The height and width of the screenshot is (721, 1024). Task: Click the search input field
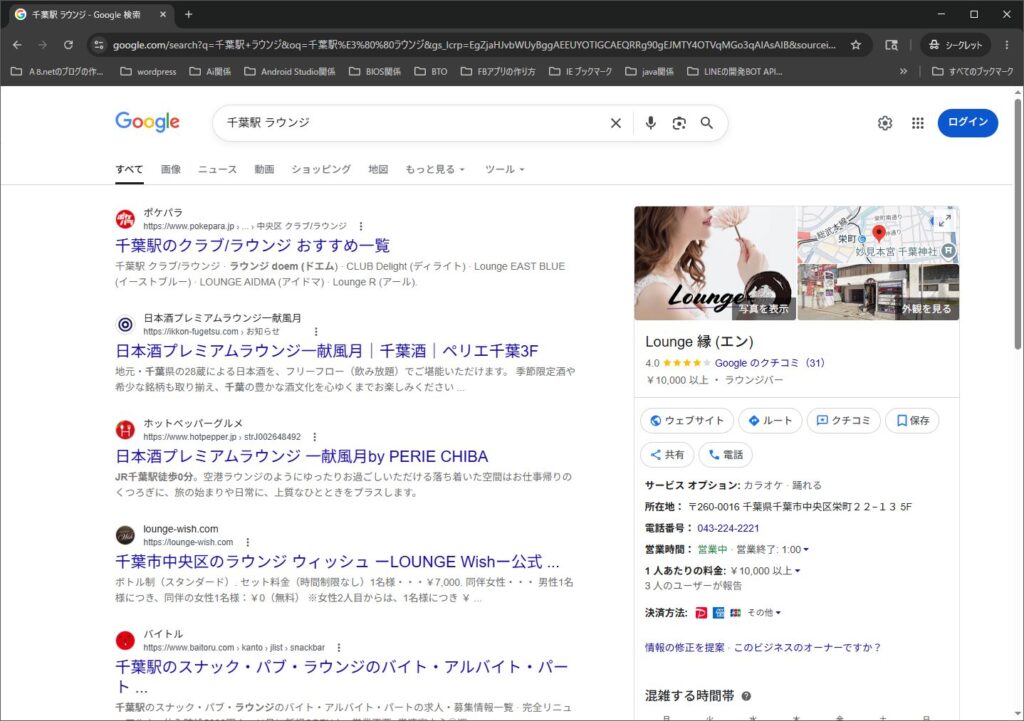(x=411, y=123)
